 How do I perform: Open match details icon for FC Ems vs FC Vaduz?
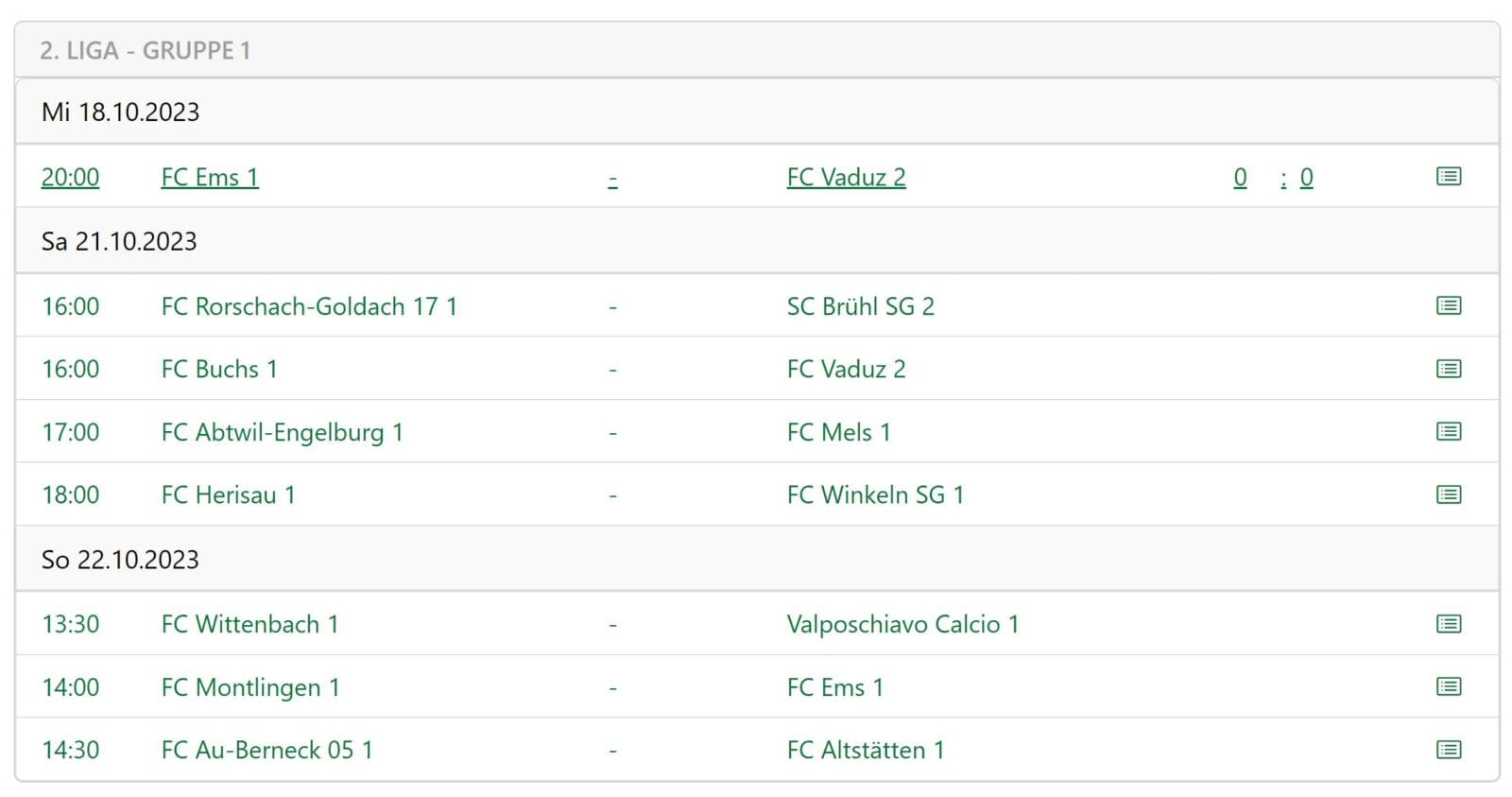[x=1448, y=177]
